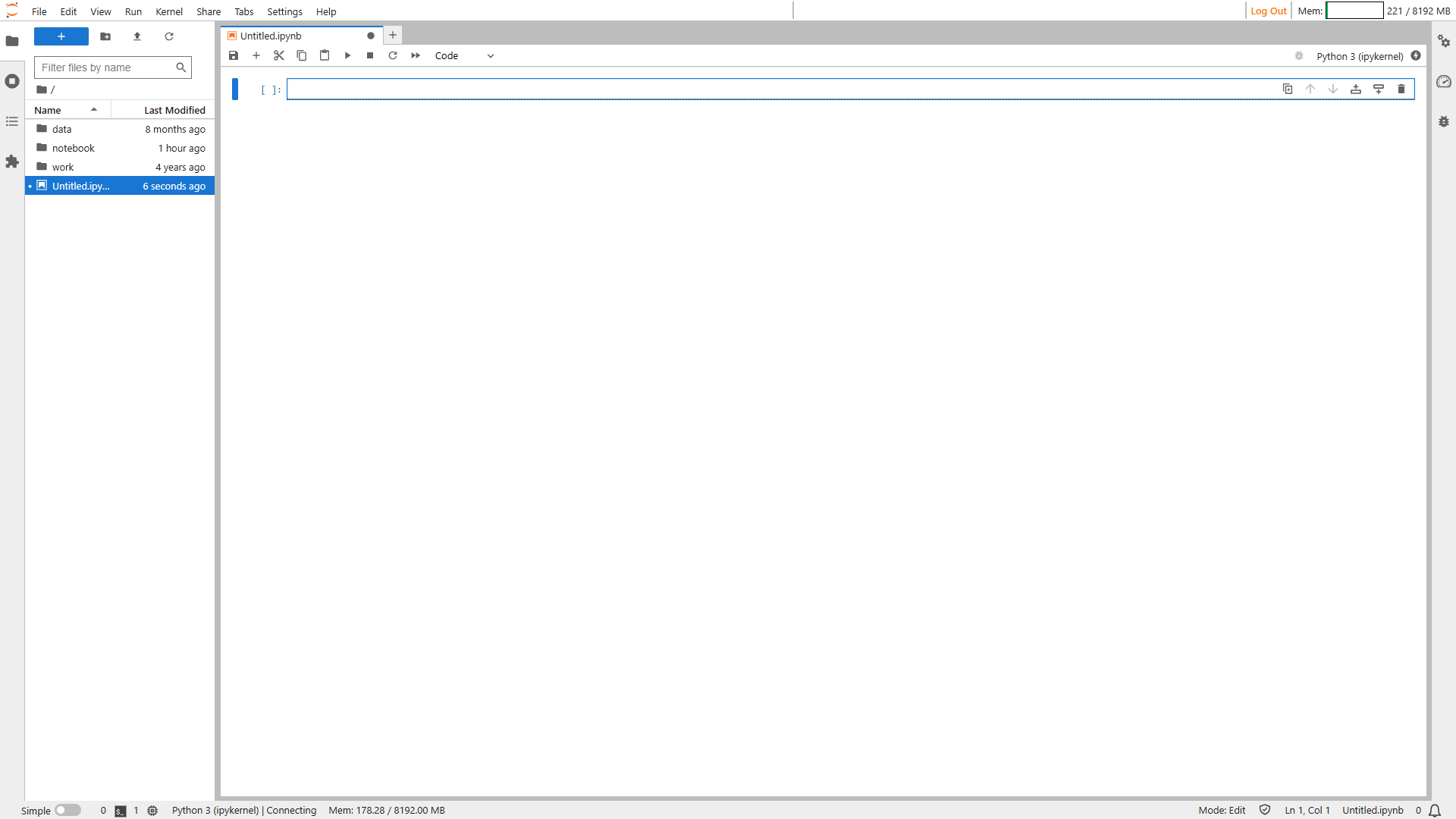Viewport: 1456px width, 819px height.
Task: Click the blue New Launcher button
Action: pyautogui.click(x=61, y=36)
